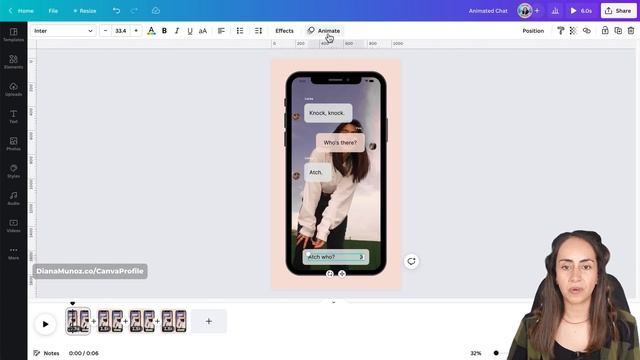Click the regenerate circular arrow button

tap(411, 261)
